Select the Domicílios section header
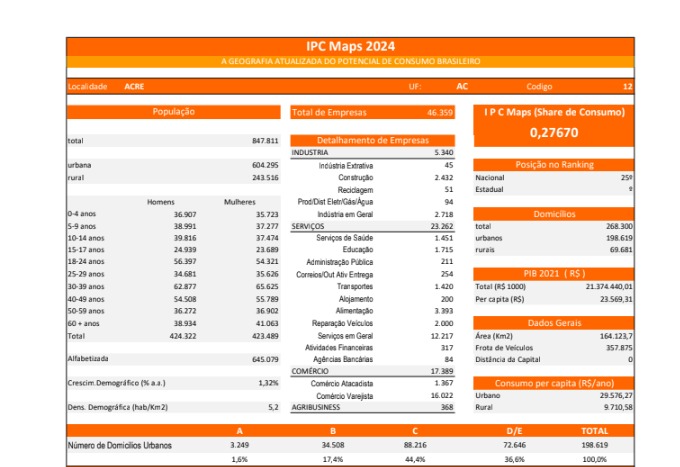 coord(553,214)
